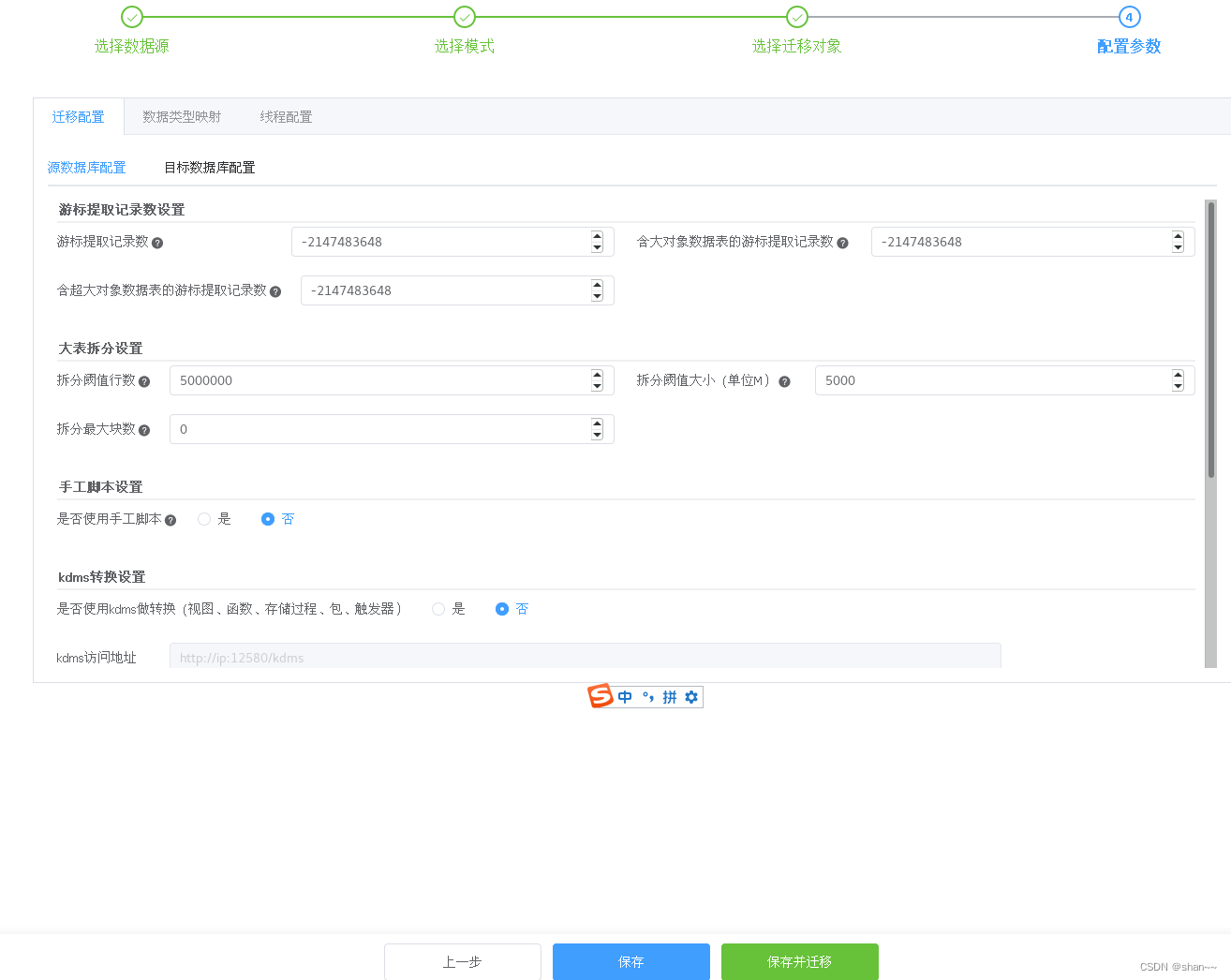Open 源数据库配置 sub-tab
Screen dimensions: 1231x980
pyautogui.click(x=86, y=168)
